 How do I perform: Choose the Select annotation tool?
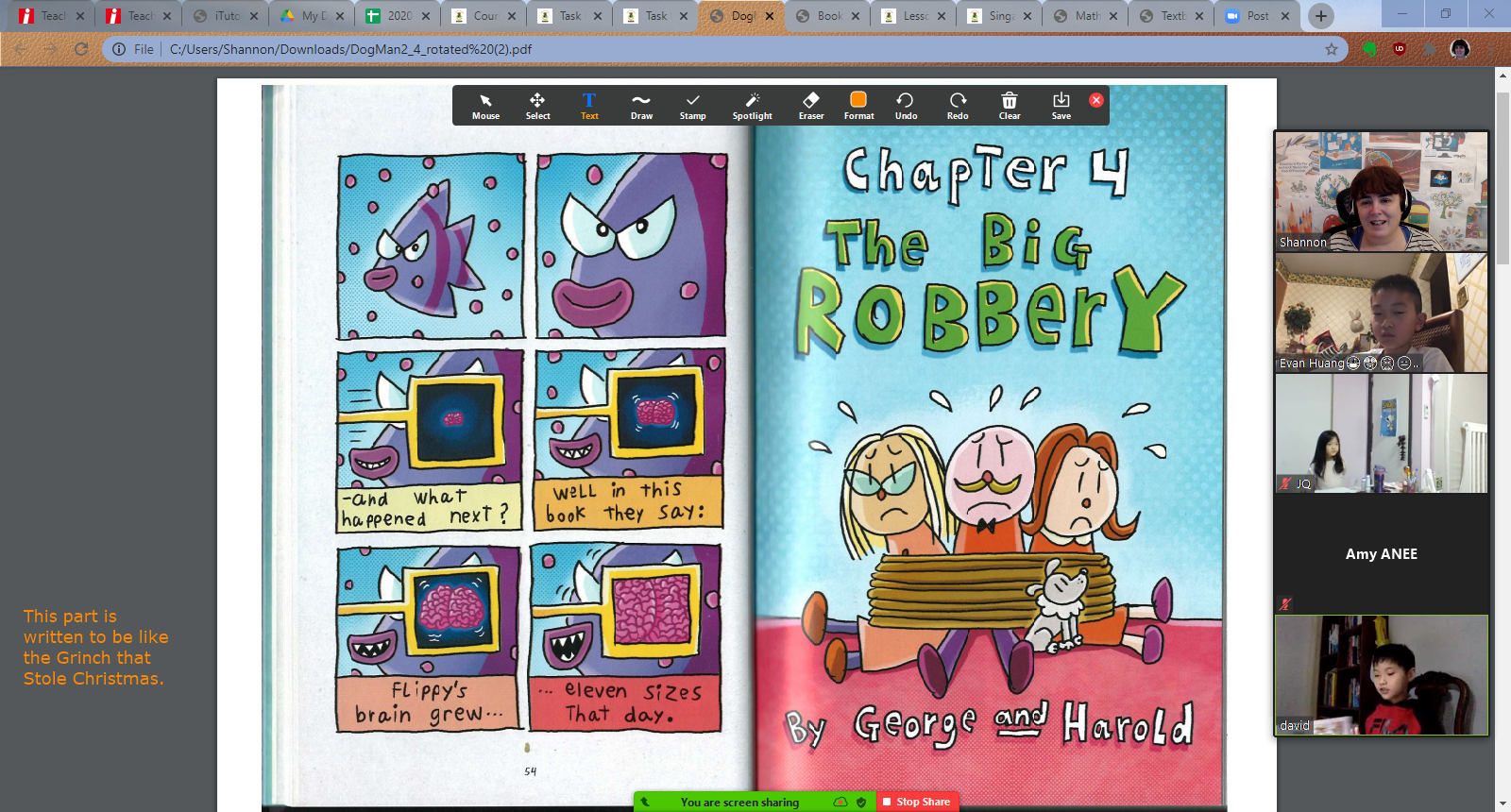click(x=537, y=106)
